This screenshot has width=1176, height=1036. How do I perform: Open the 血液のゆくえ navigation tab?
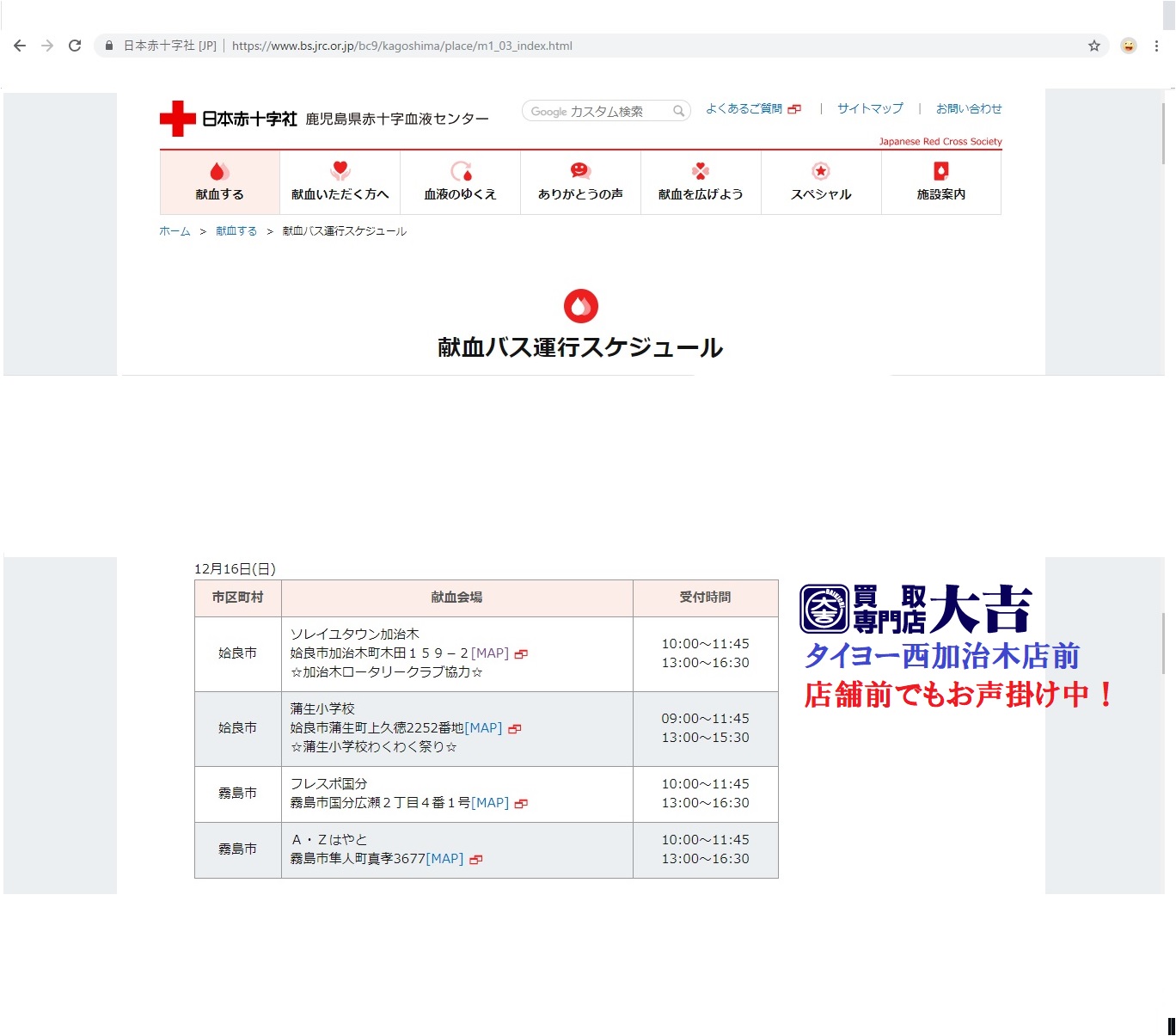click(460, 182)
